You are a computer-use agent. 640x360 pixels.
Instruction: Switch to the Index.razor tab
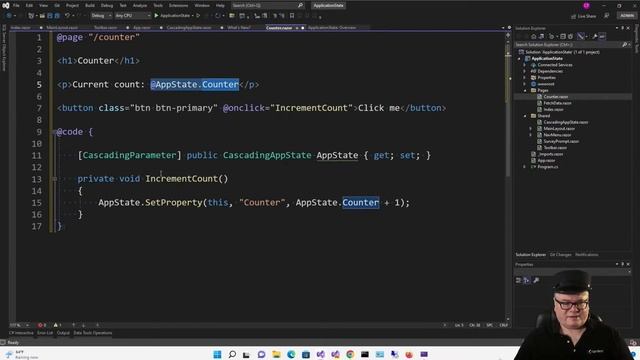point(20,28)
